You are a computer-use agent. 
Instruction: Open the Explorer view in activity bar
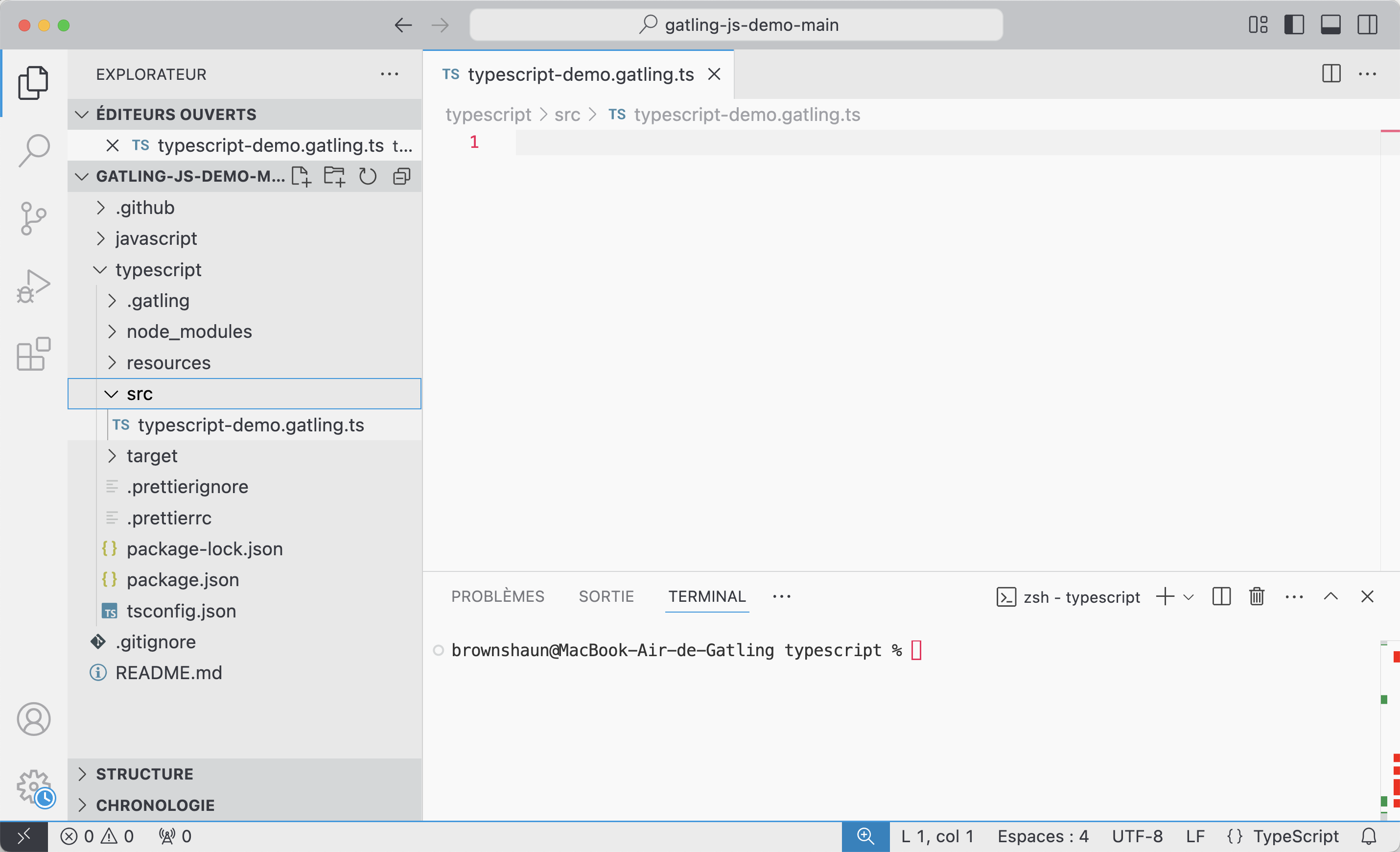(33, 83)
